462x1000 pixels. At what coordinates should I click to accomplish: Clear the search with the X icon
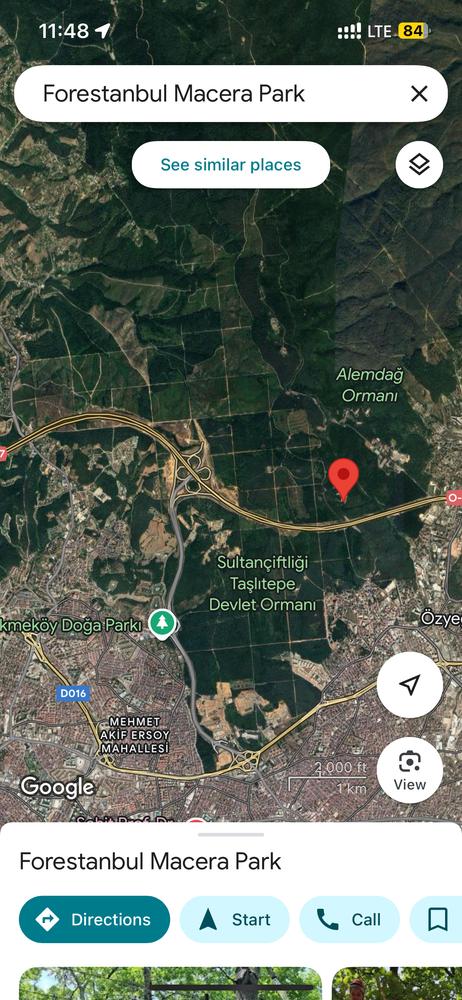coord(419,94)
